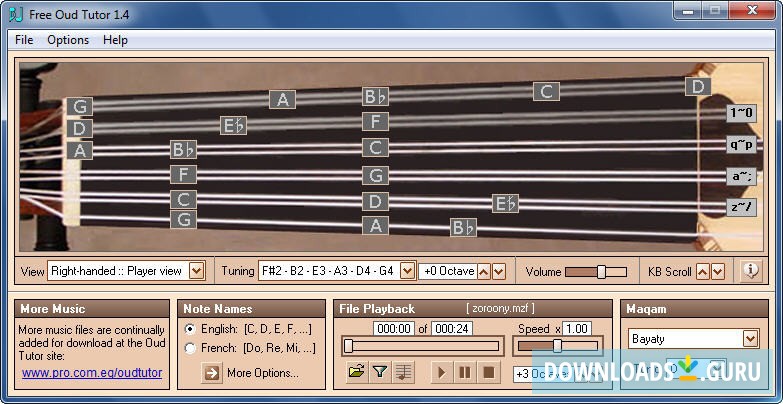Start playback with the Play button
The image size is (783, 404).
click(x=441, y=373)
